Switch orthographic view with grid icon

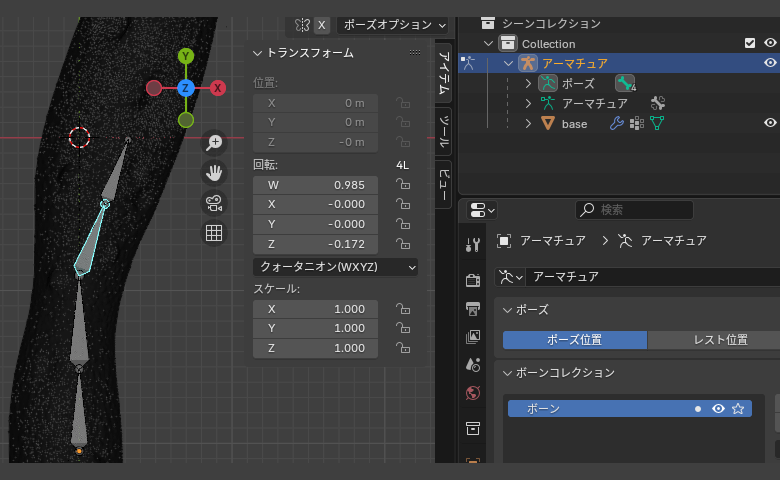(213, 233)
